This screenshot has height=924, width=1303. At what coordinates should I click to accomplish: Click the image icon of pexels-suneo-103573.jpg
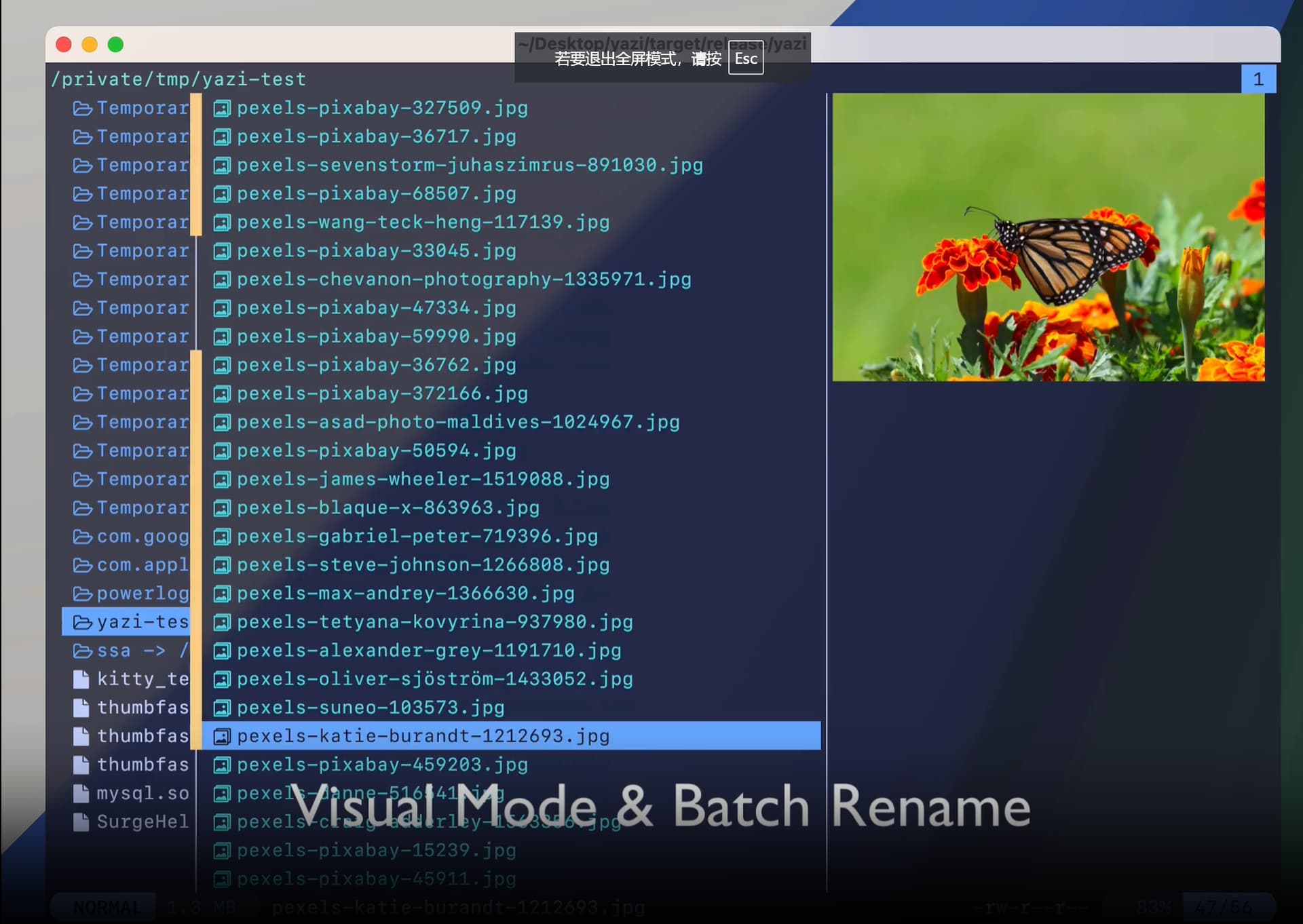coord(222,708)
